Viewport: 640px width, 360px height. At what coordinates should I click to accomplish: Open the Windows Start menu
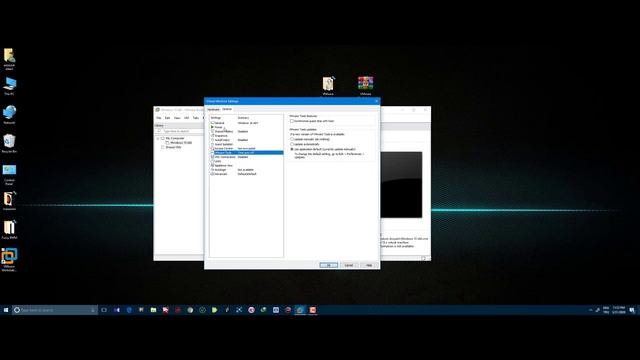pos(6,310)
